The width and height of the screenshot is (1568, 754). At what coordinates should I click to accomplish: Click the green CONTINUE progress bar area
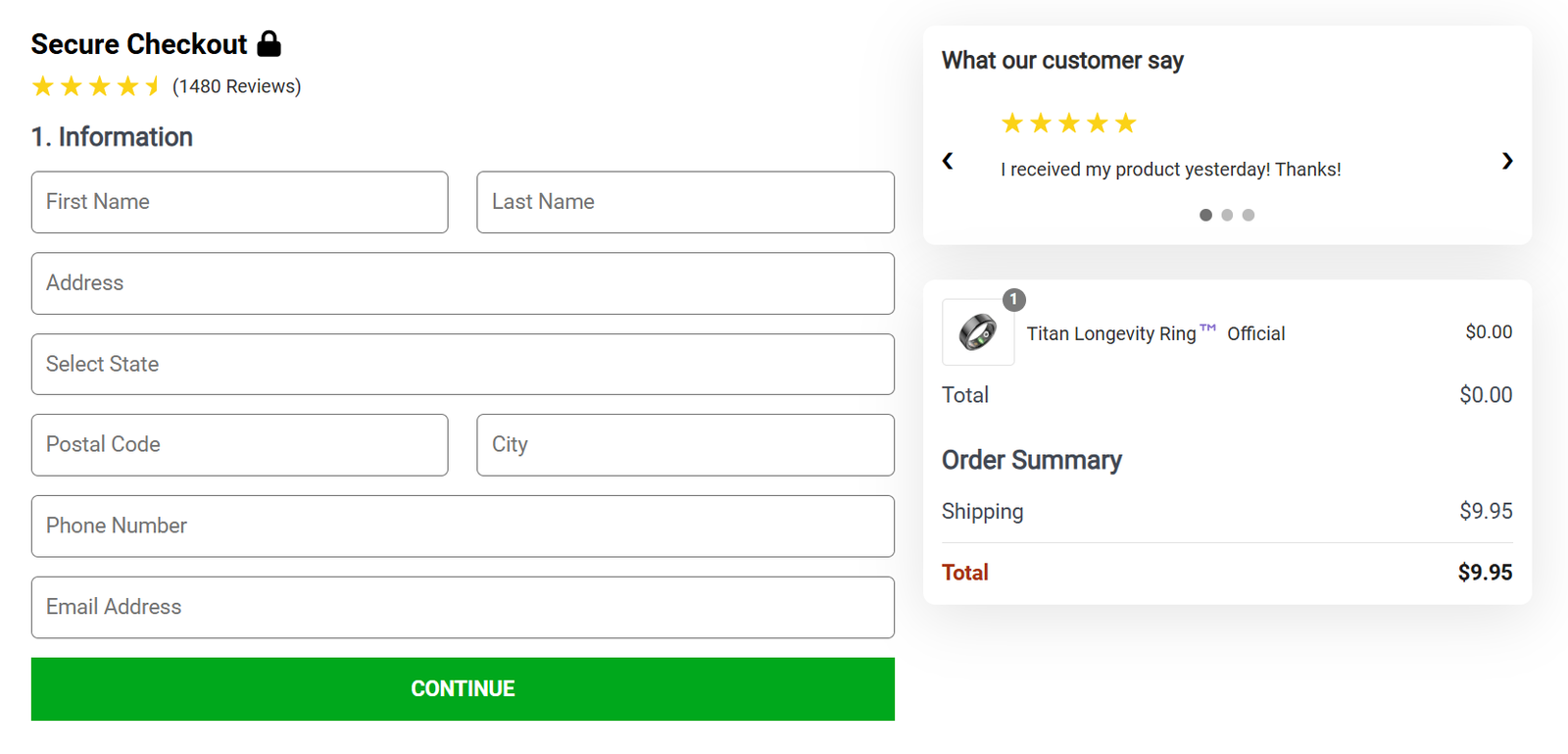coord(463,688)
